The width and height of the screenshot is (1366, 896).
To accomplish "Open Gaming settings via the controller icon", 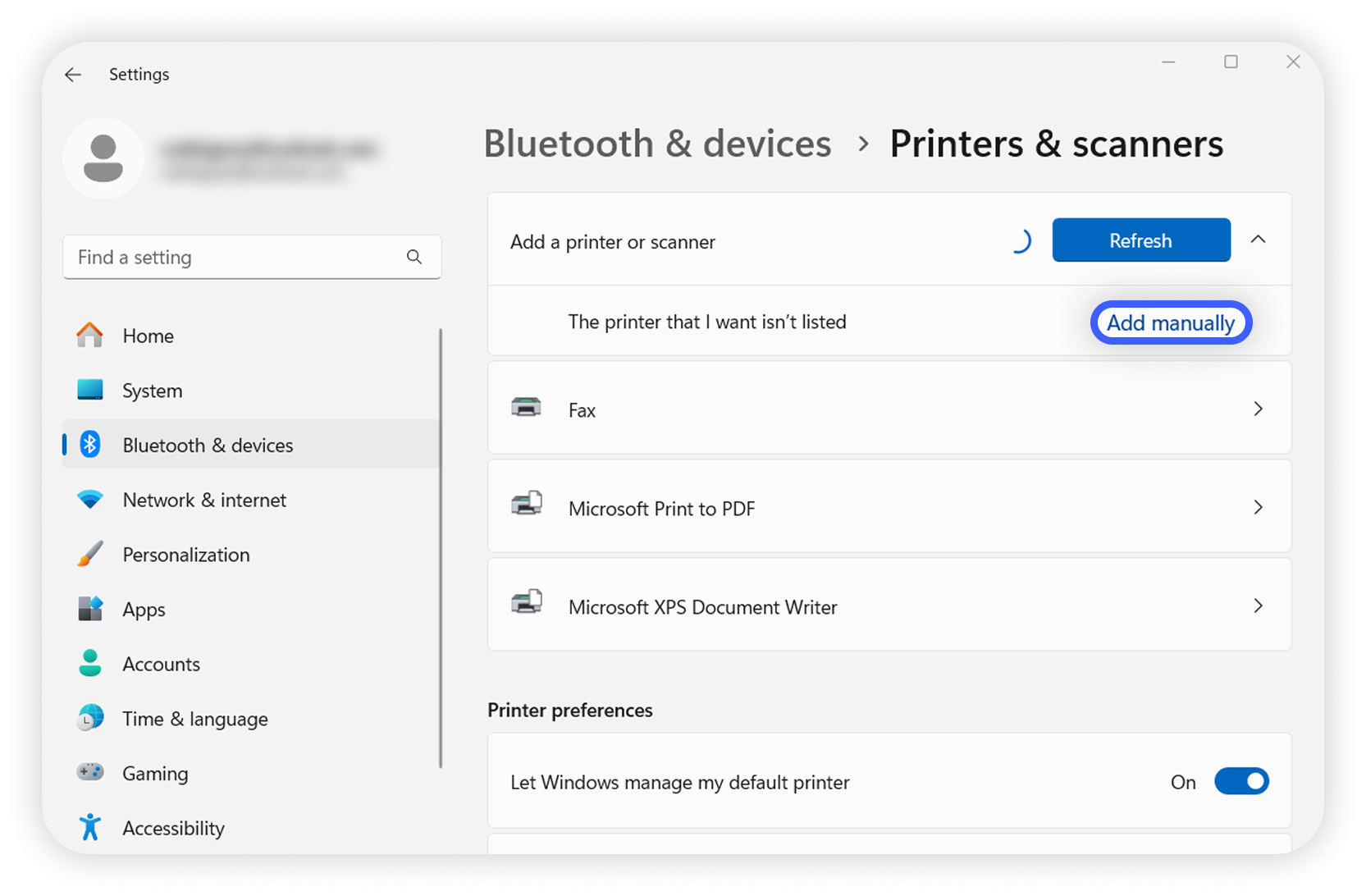I will point(90,773).
